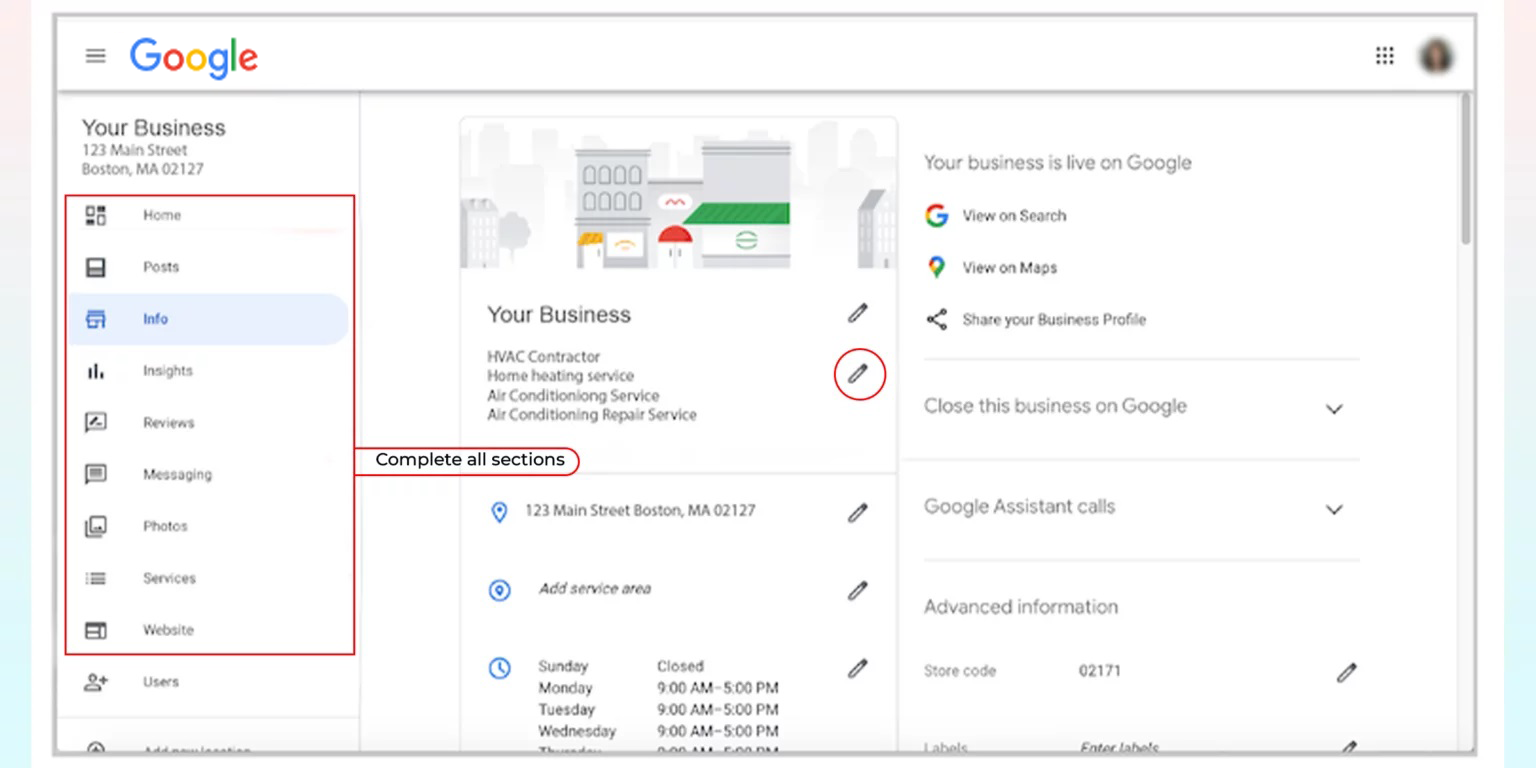Click the Website sidebar icon
Image resolution: width=1536 pixels, height=768 pixels.
(x=95, y=630)
